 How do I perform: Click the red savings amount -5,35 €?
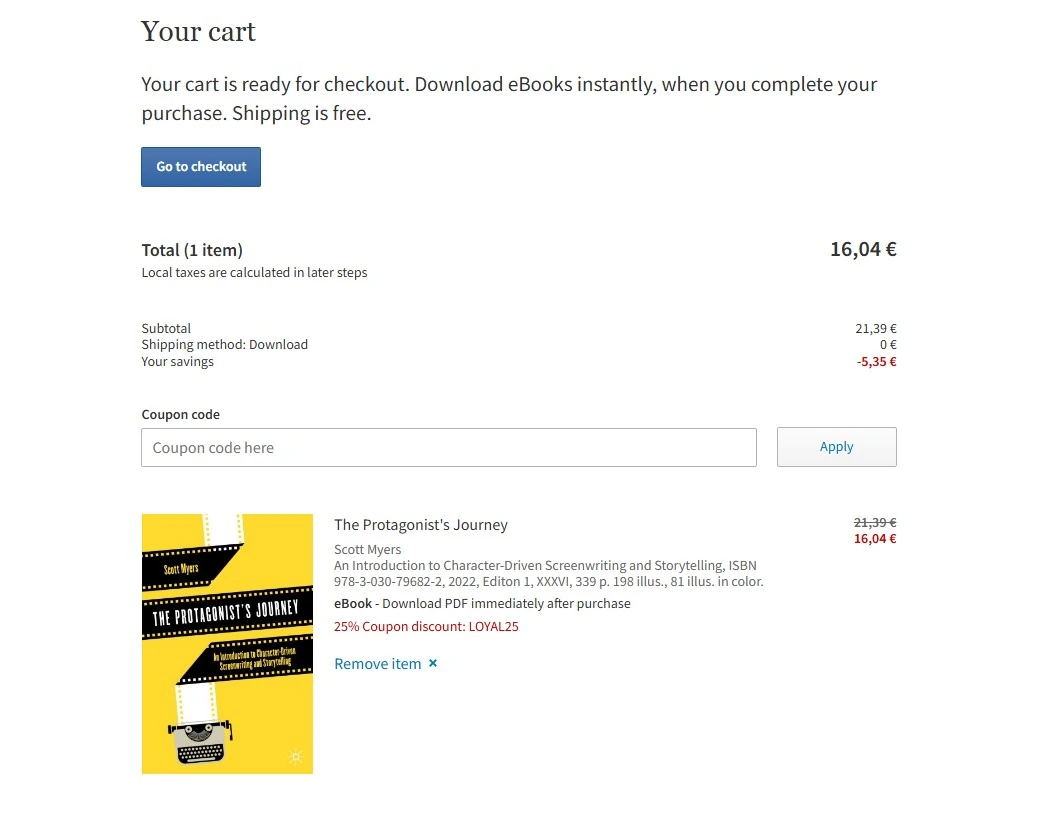point(876,361)
